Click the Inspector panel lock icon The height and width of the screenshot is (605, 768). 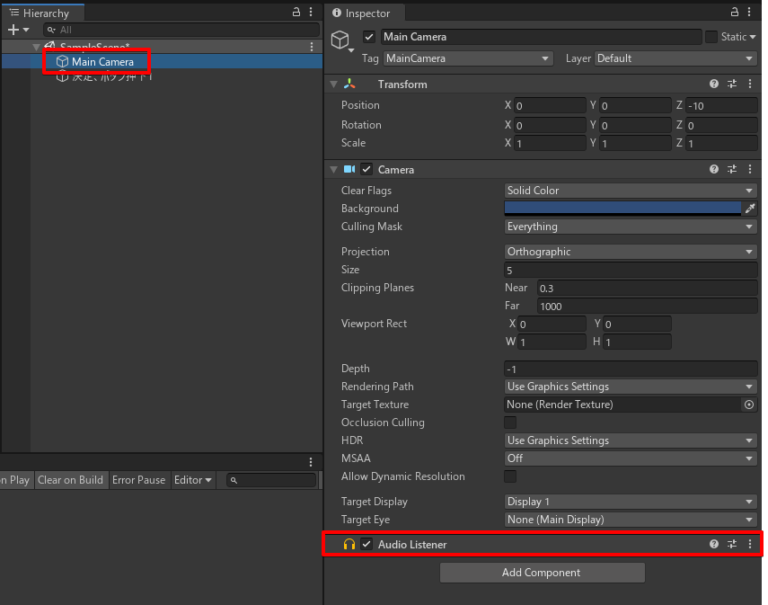pos(734,12)
